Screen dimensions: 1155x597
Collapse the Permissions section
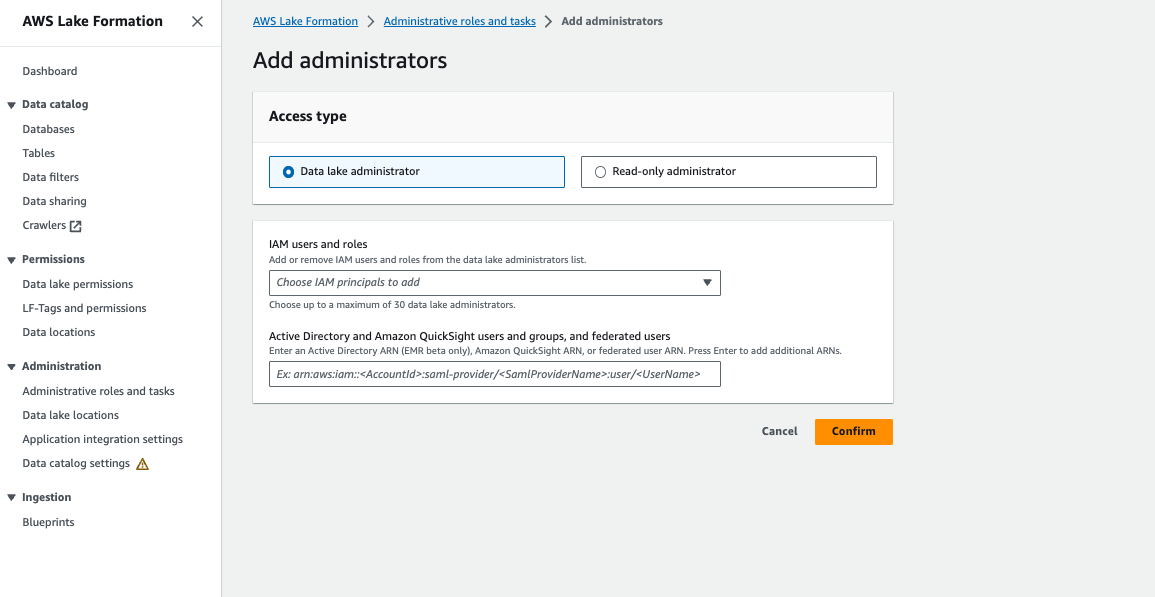pos(11,260)
